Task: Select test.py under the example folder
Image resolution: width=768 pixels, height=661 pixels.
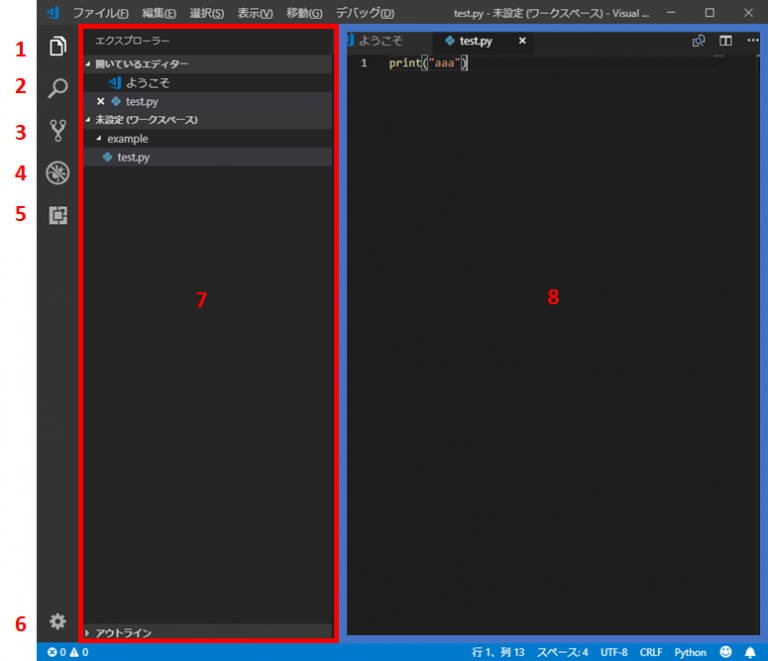Action: point(208,157)
